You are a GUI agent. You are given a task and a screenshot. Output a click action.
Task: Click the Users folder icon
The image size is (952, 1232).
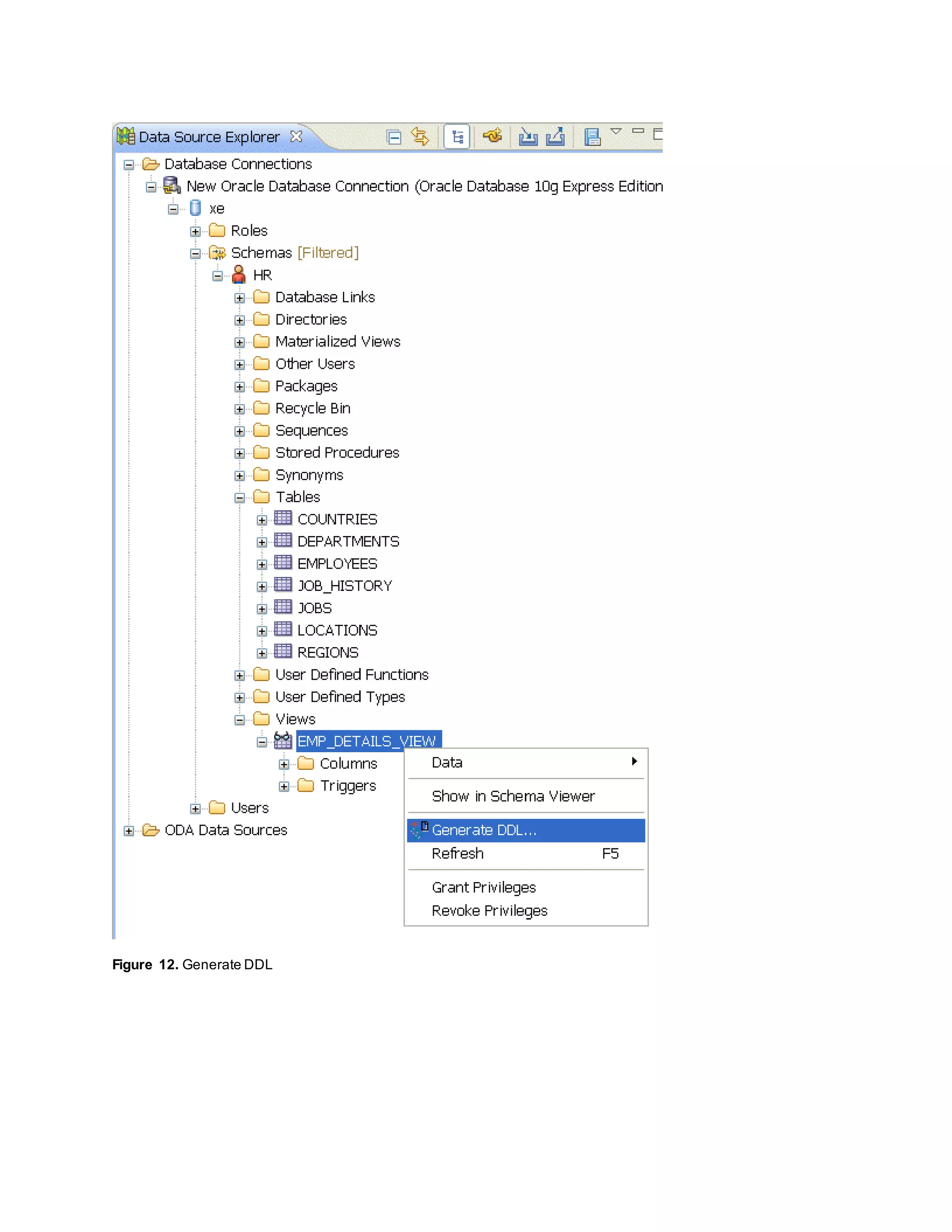click(x=217, y=808)
